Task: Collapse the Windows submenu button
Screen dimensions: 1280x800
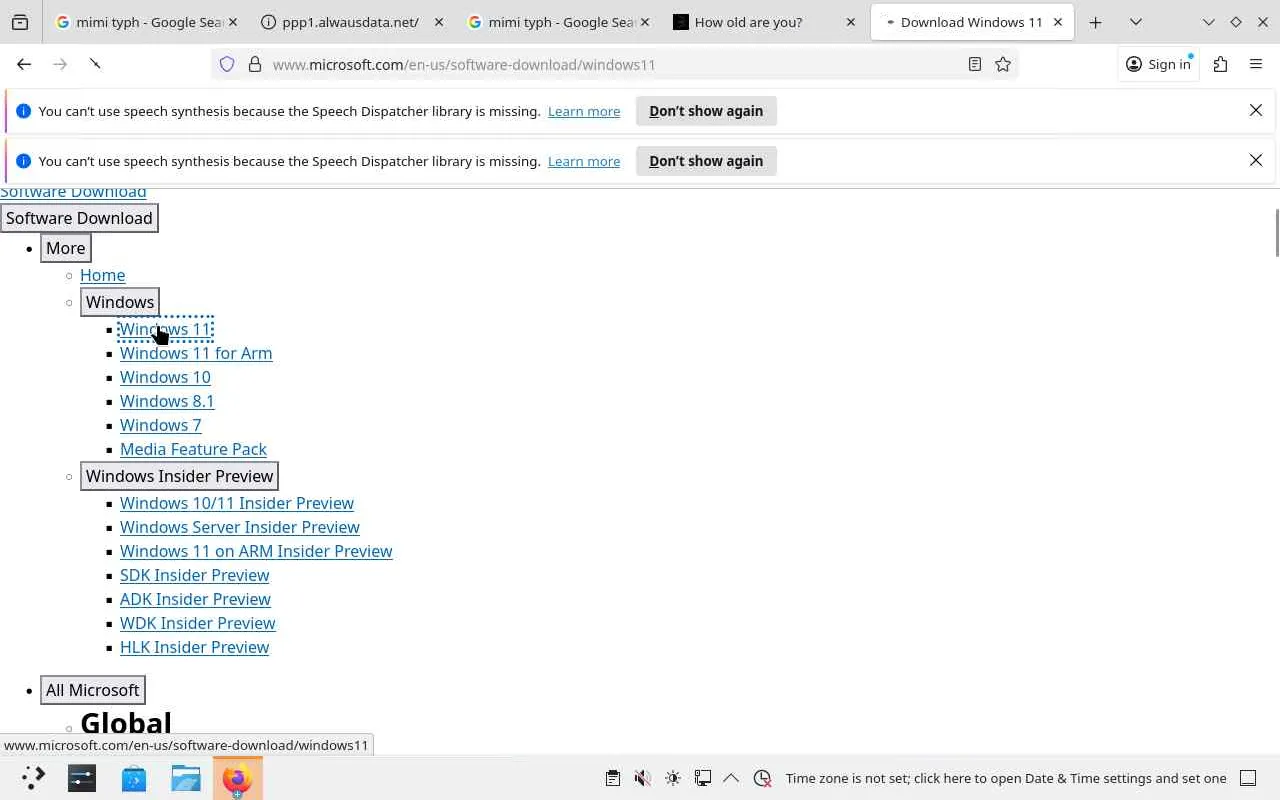Action: [120, 302]
